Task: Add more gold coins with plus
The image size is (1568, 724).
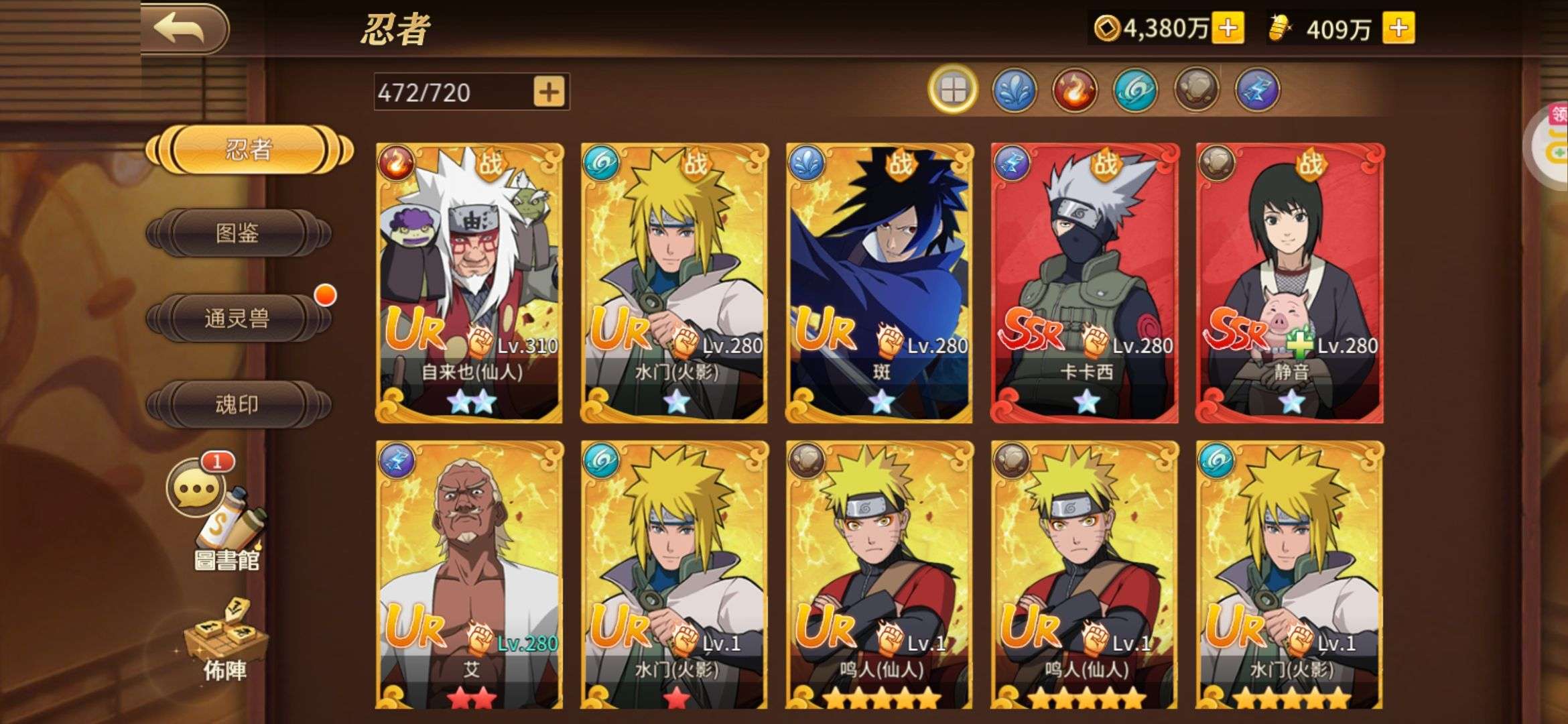Action: [1228, 28]
